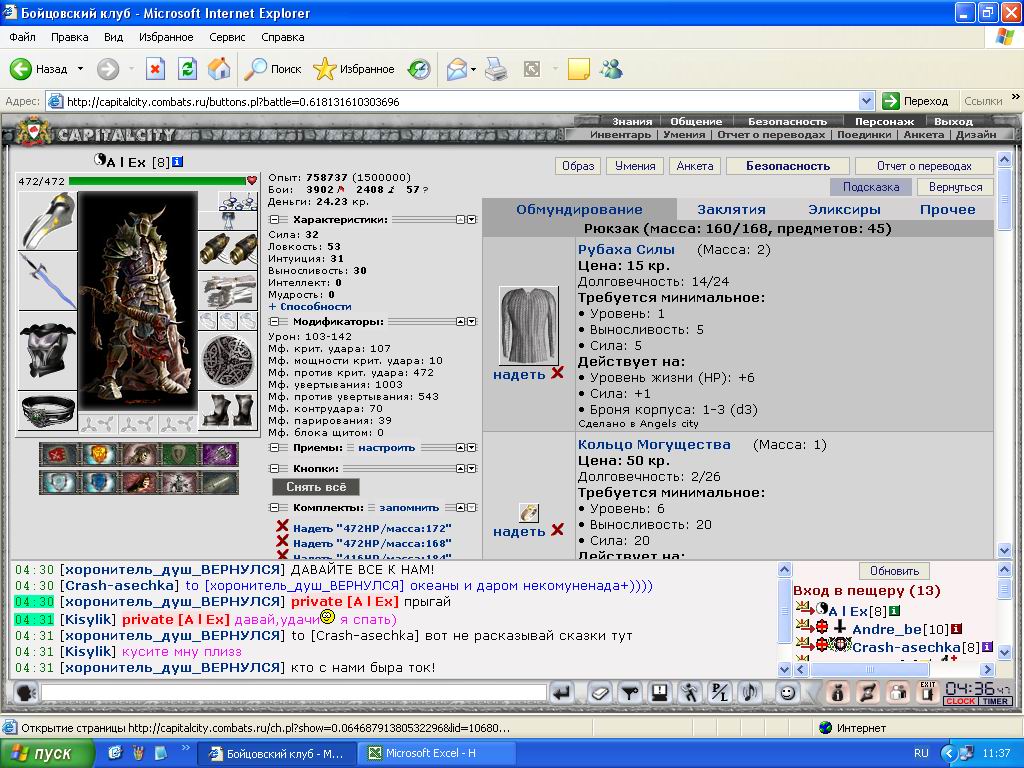Click the speaker sound icon in chat bar
This screenshot has height=768, width=1024.
tap(750, 693)
